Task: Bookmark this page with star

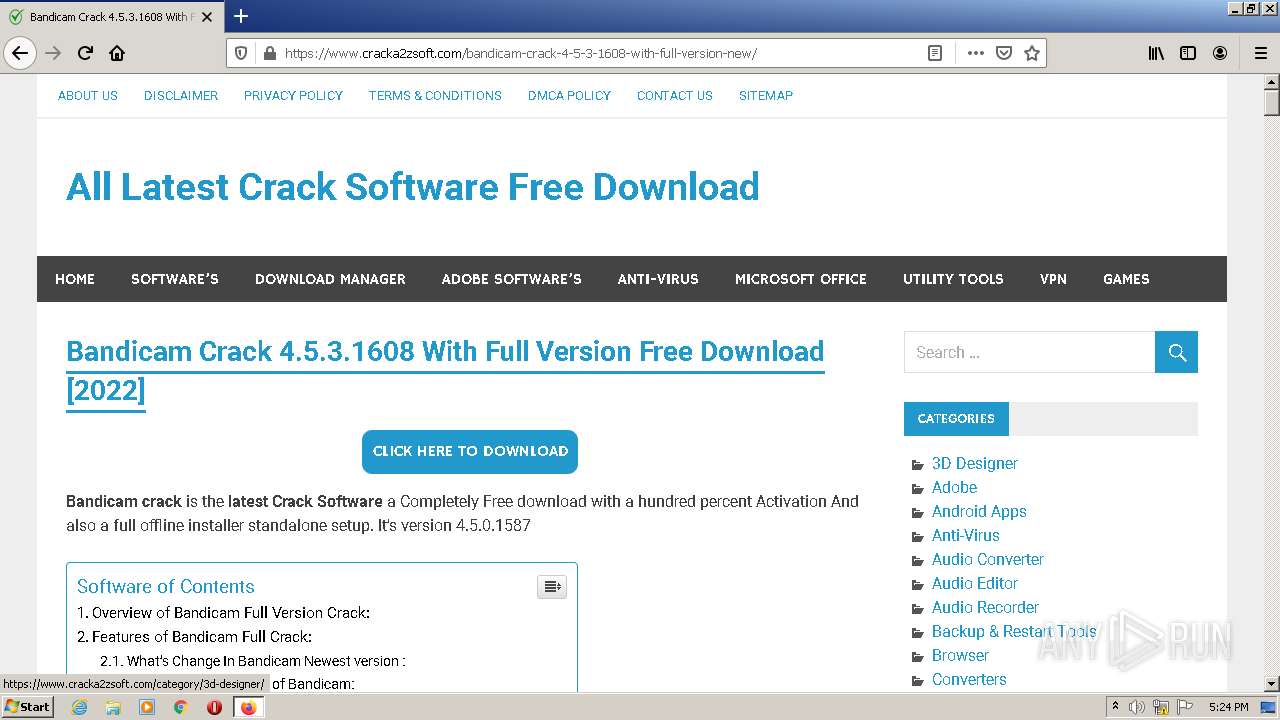Action: click(x=1031, y=53)
